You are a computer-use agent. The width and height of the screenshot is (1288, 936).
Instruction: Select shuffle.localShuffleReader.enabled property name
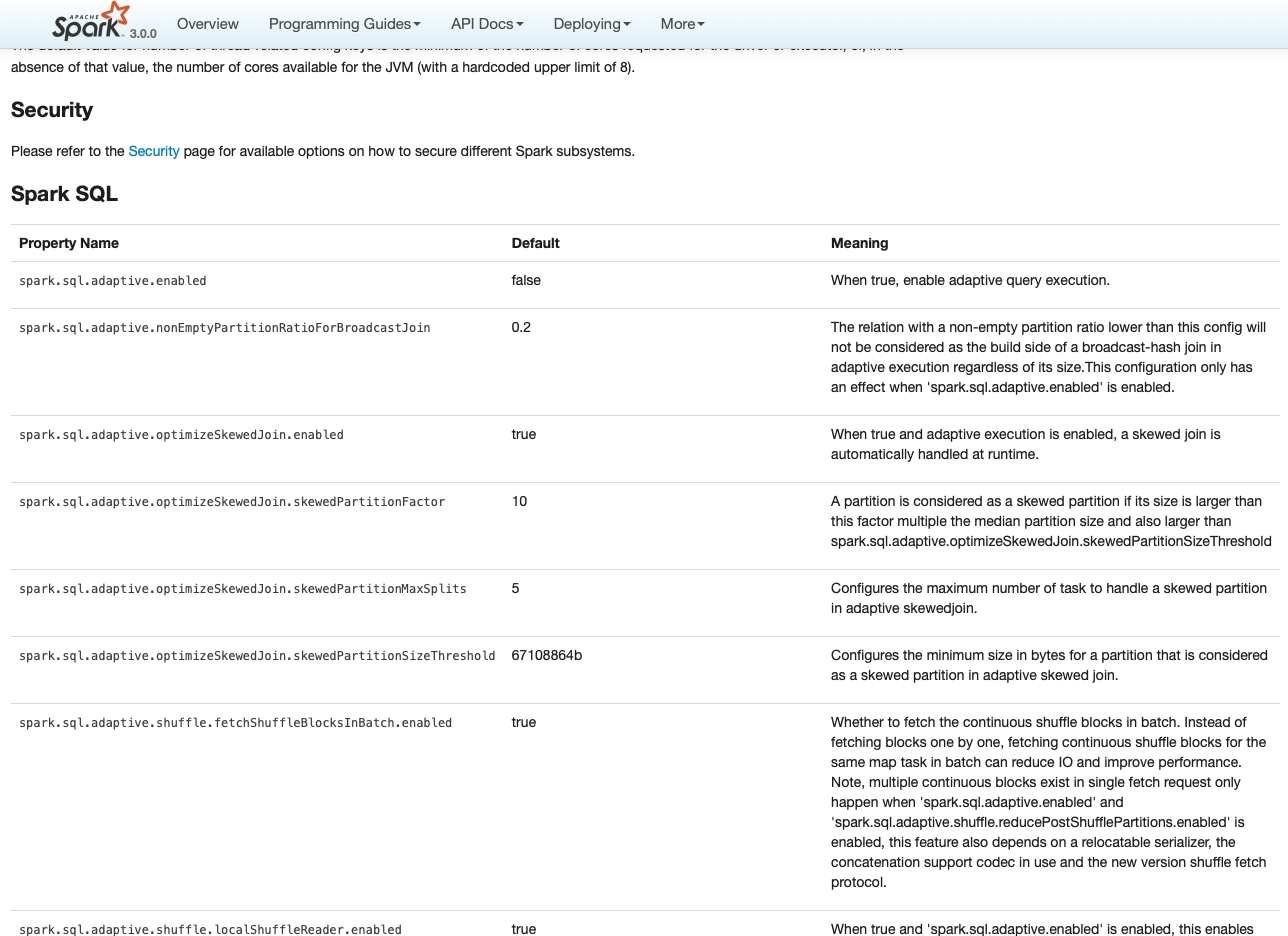pos(210,929)
